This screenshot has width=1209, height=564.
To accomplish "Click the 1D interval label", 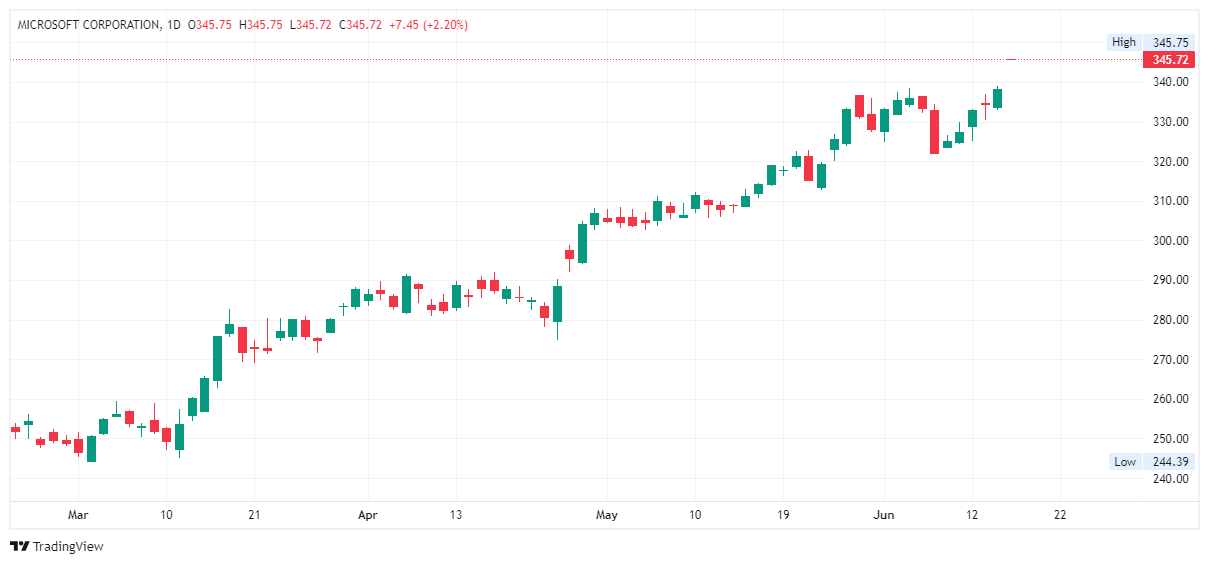I will 174,24.
